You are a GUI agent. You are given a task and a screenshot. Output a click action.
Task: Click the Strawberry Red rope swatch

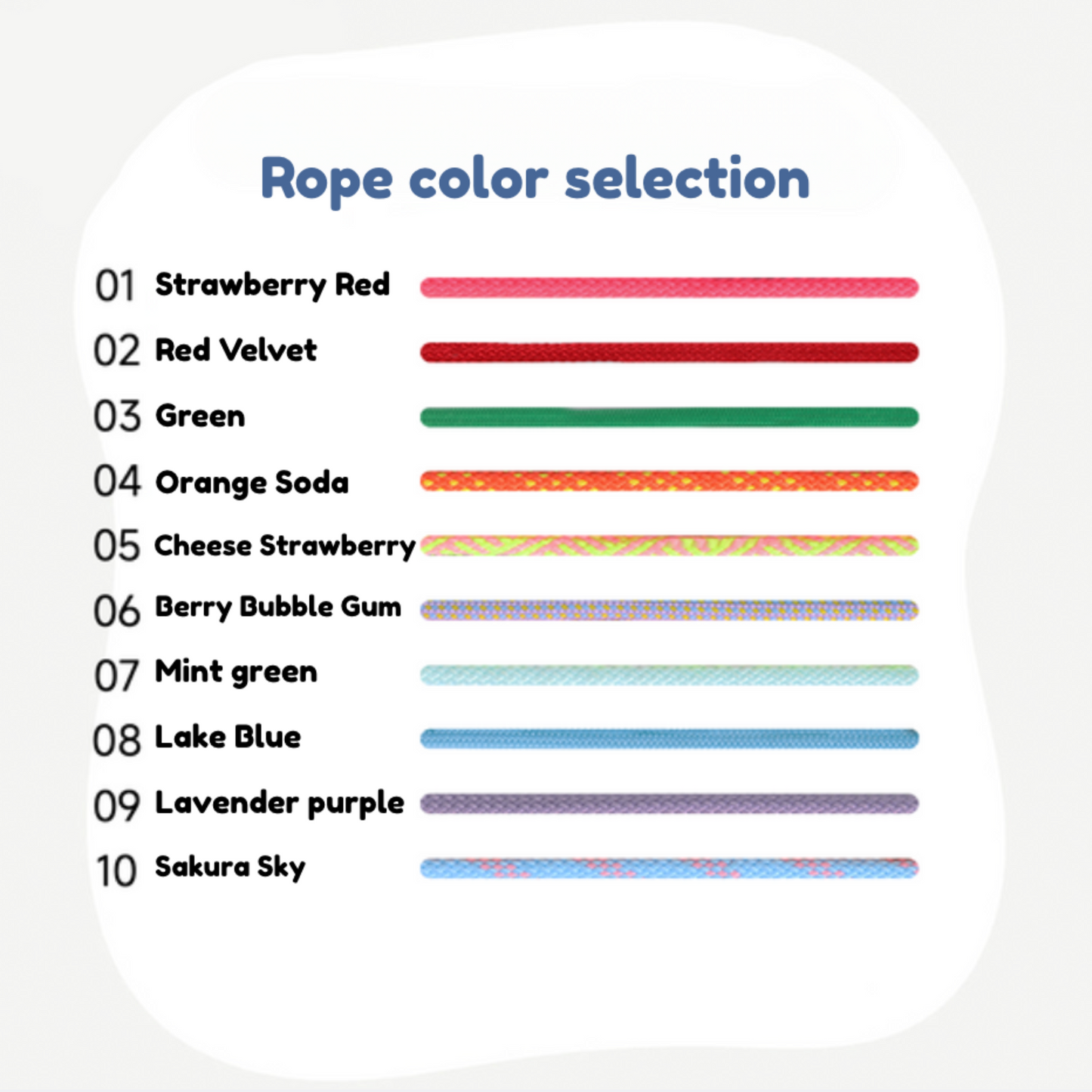click(669, 287)
